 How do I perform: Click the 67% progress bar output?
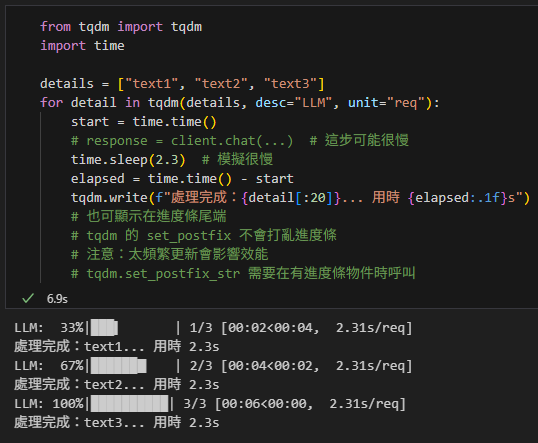coord(213,366)
